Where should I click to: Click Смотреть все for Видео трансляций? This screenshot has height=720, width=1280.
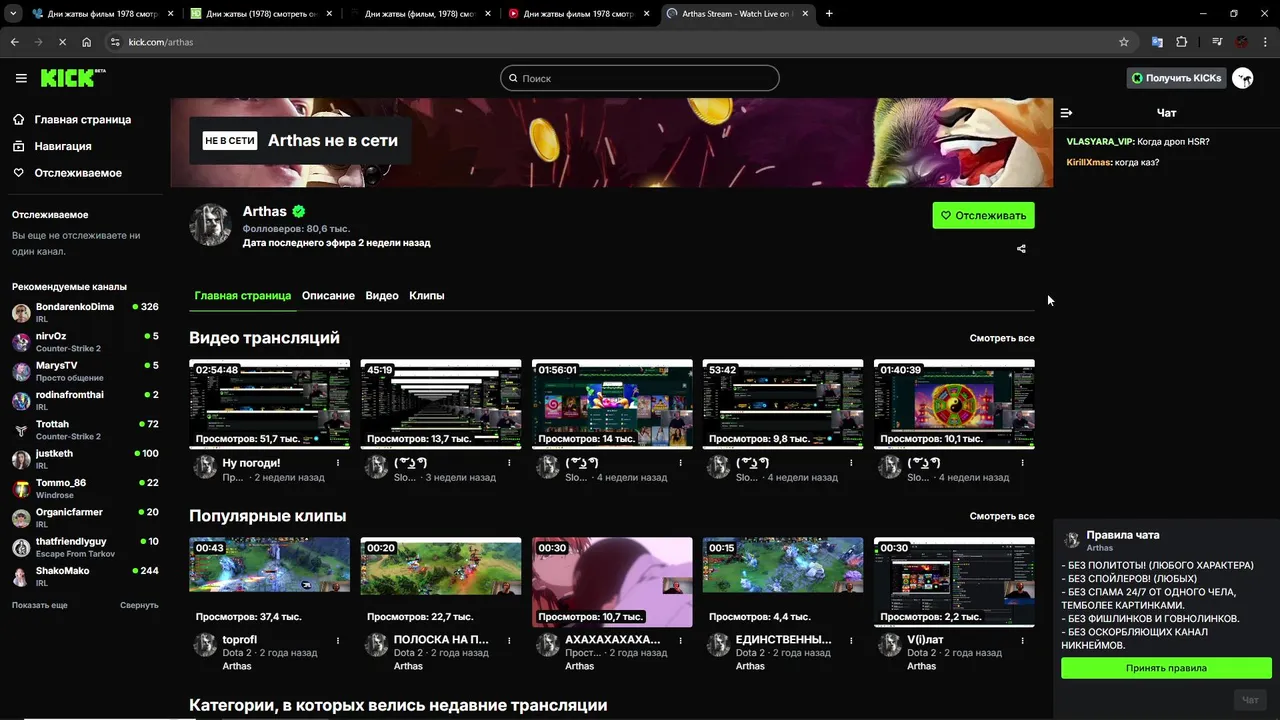(x=1002, y=338)
